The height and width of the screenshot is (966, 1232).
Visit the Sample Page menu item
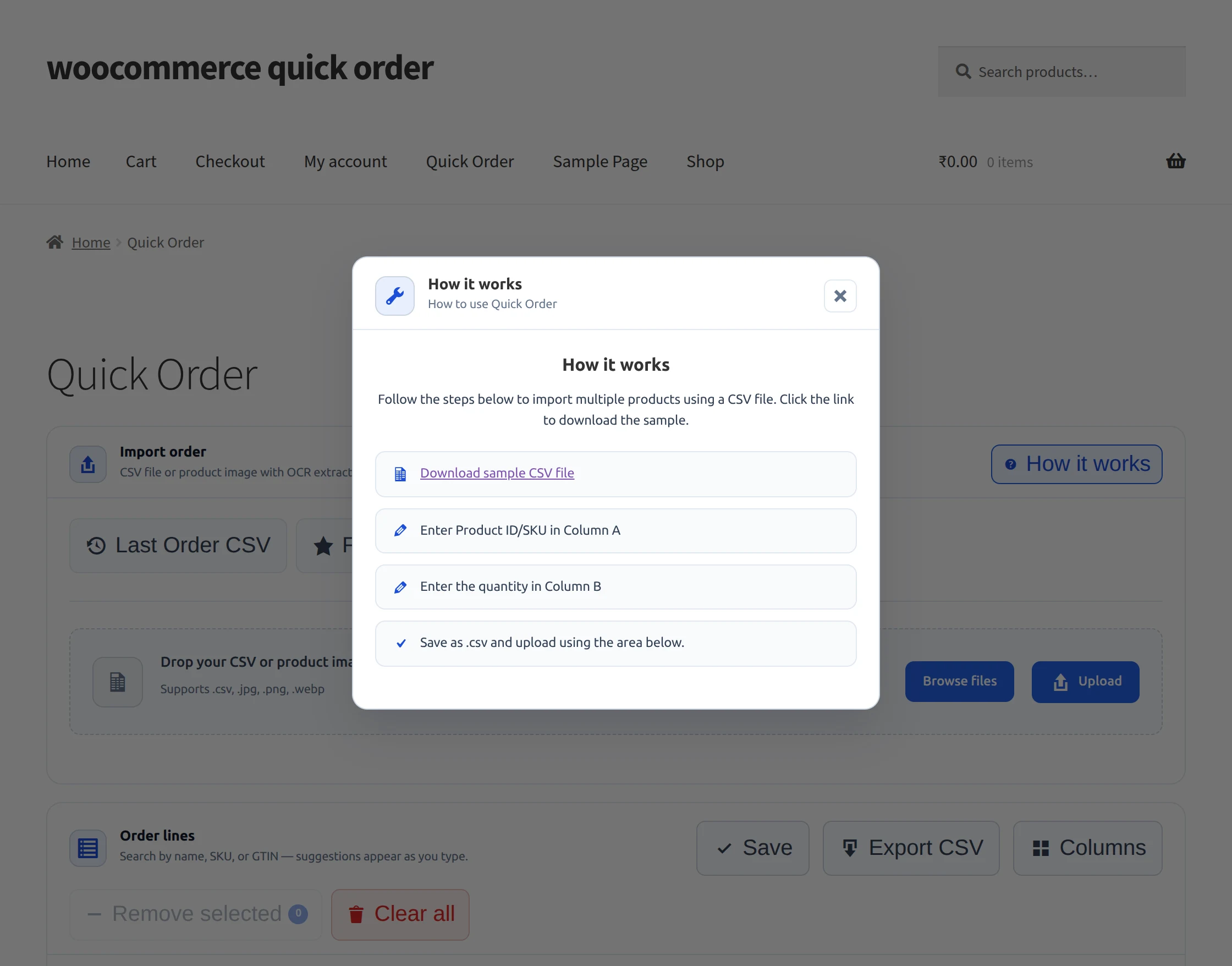(600, 162)
